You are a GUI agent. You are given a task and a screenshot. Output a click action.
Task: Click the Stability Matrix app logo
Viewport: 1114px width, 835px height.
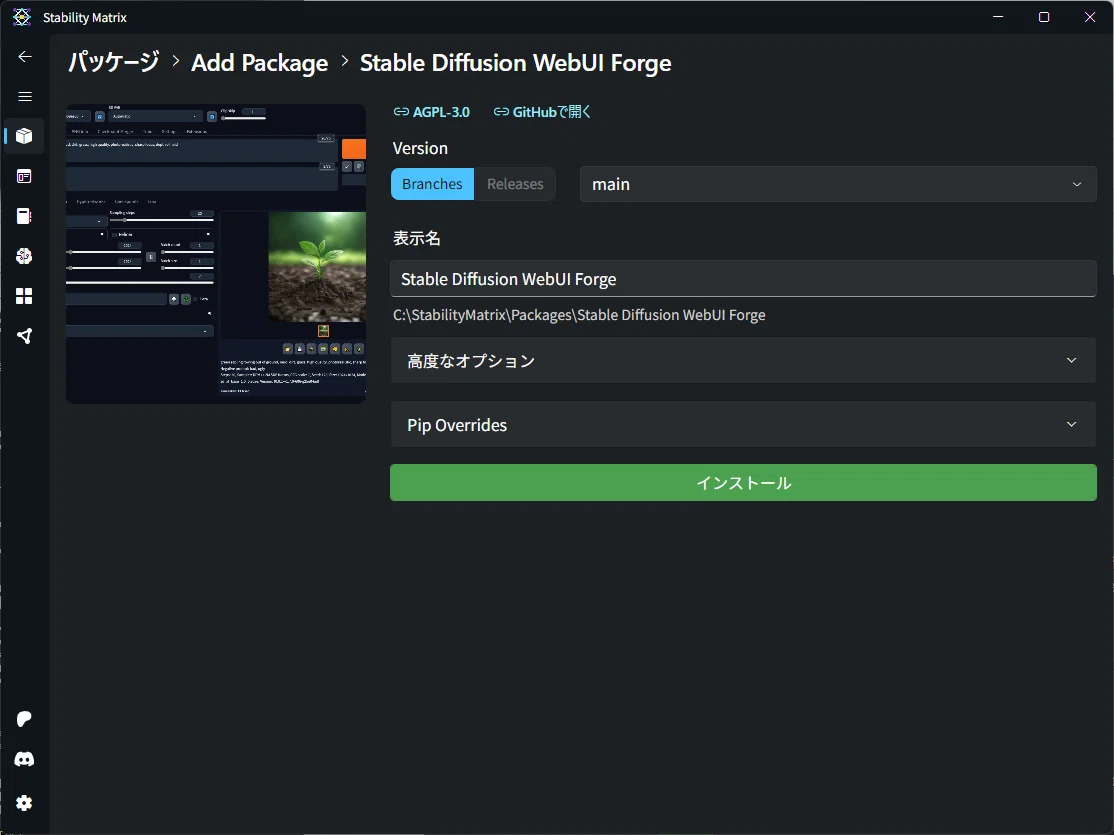tap(22, 17)
